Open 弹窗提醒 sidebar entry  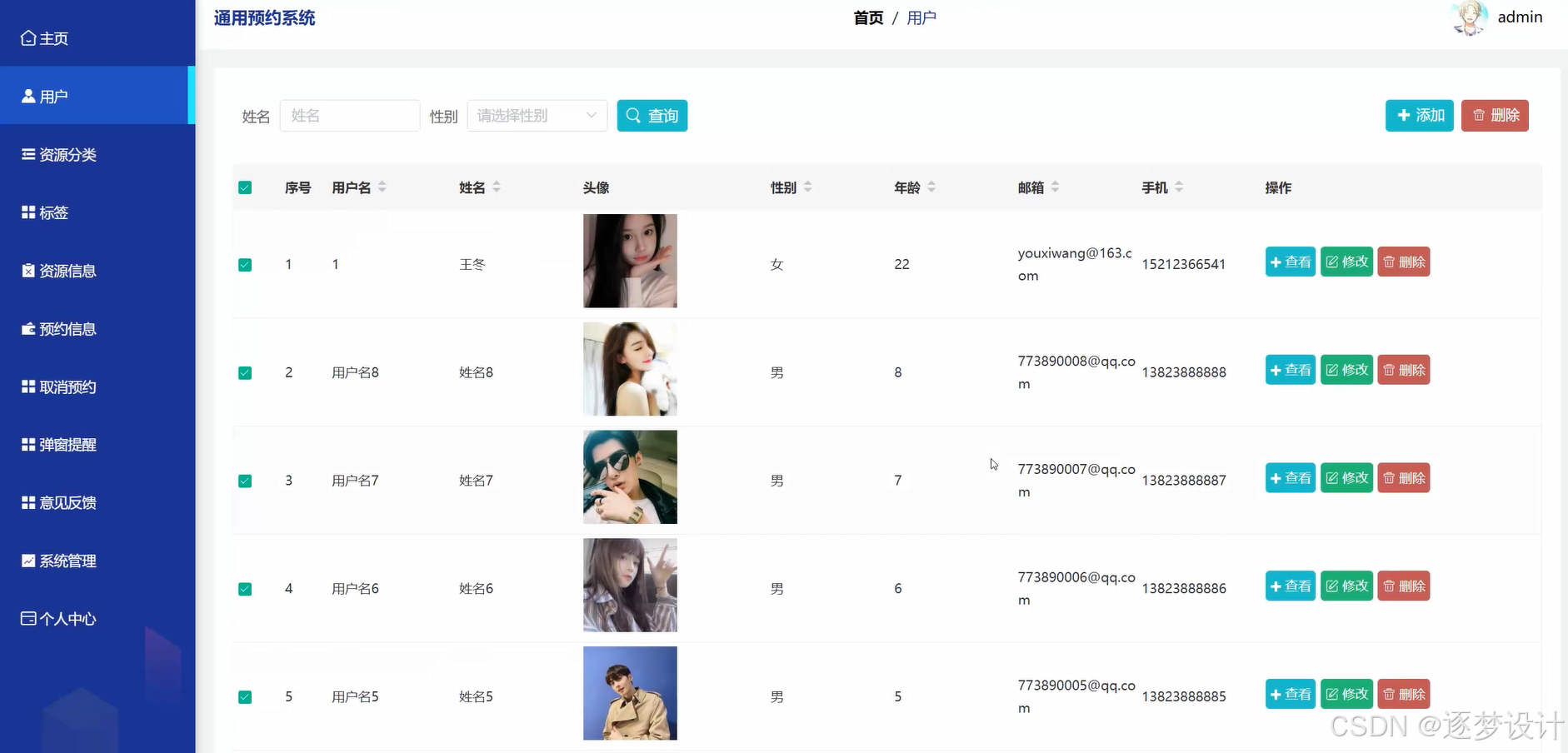coord(97,445)
